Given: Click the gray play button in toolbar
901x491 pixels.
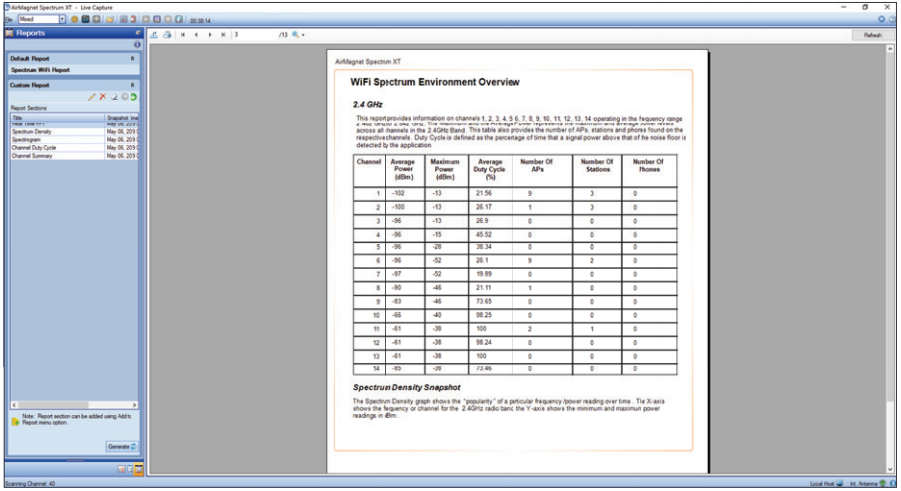Looking at the screenshot, I should (145, 19).
